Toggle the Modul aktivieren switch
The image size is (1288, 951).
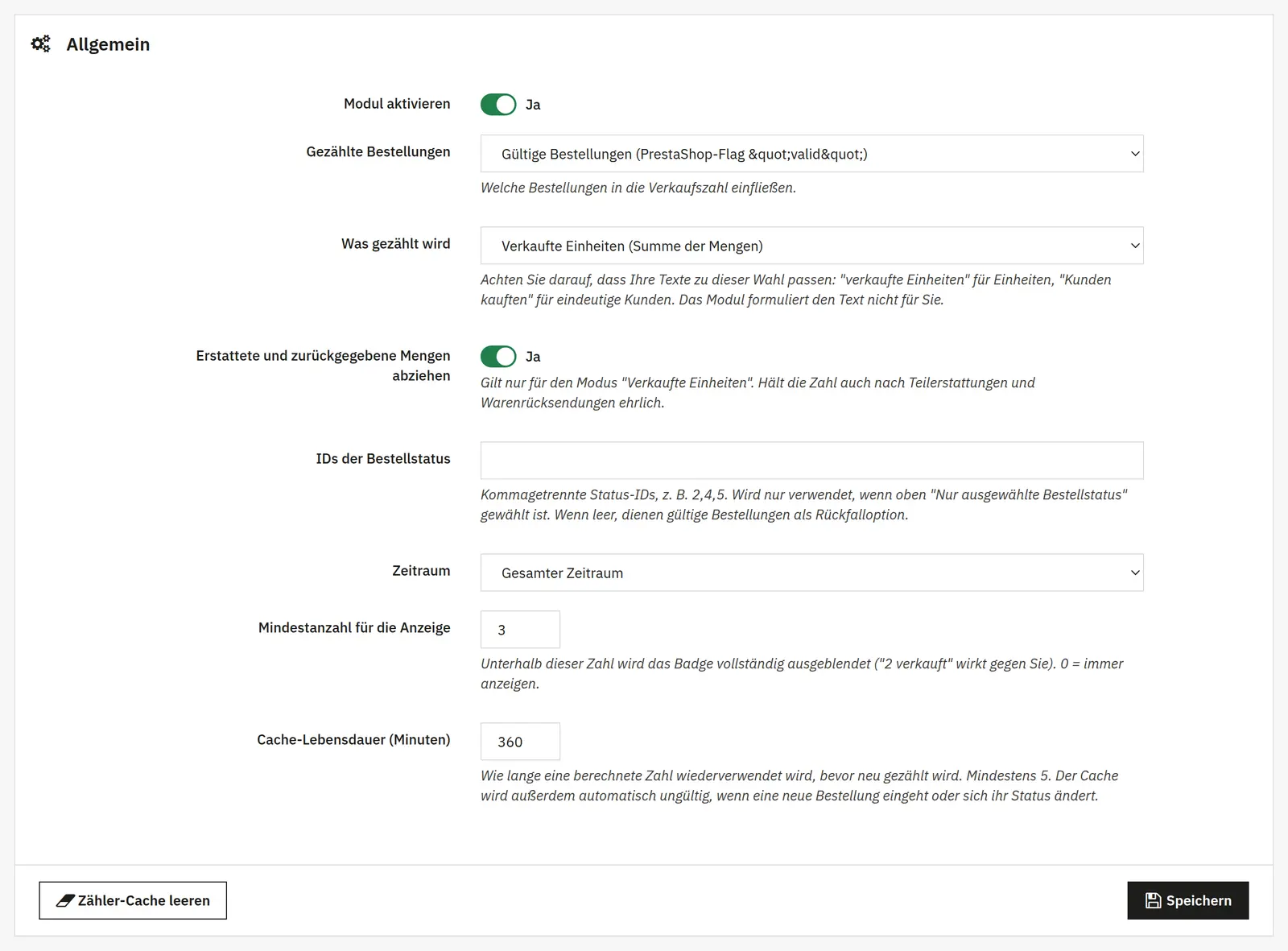pyautogui.click(x=498, y=105)
